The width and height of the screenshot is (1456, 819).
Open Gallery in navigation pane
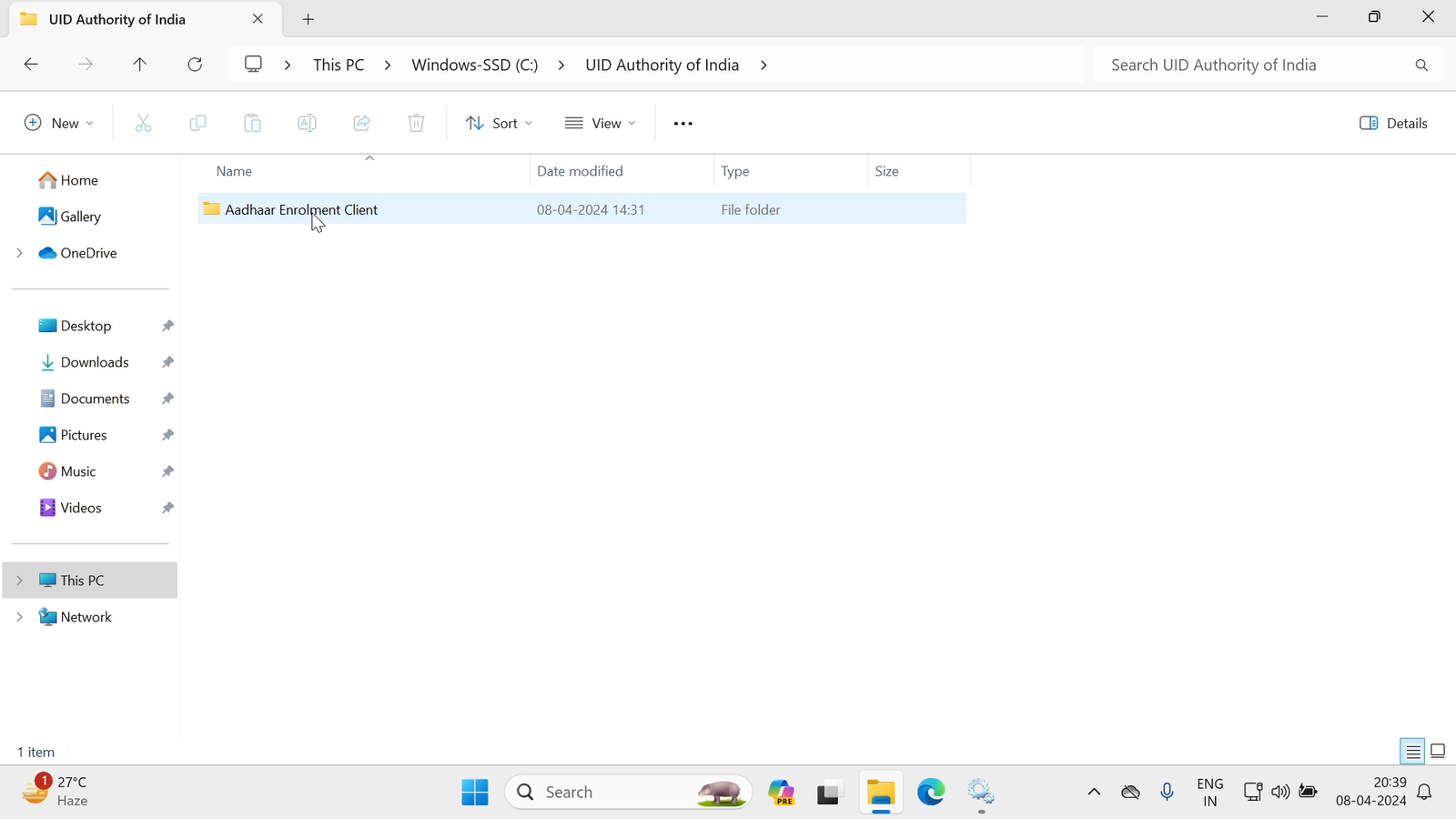[x=70, y=217]
